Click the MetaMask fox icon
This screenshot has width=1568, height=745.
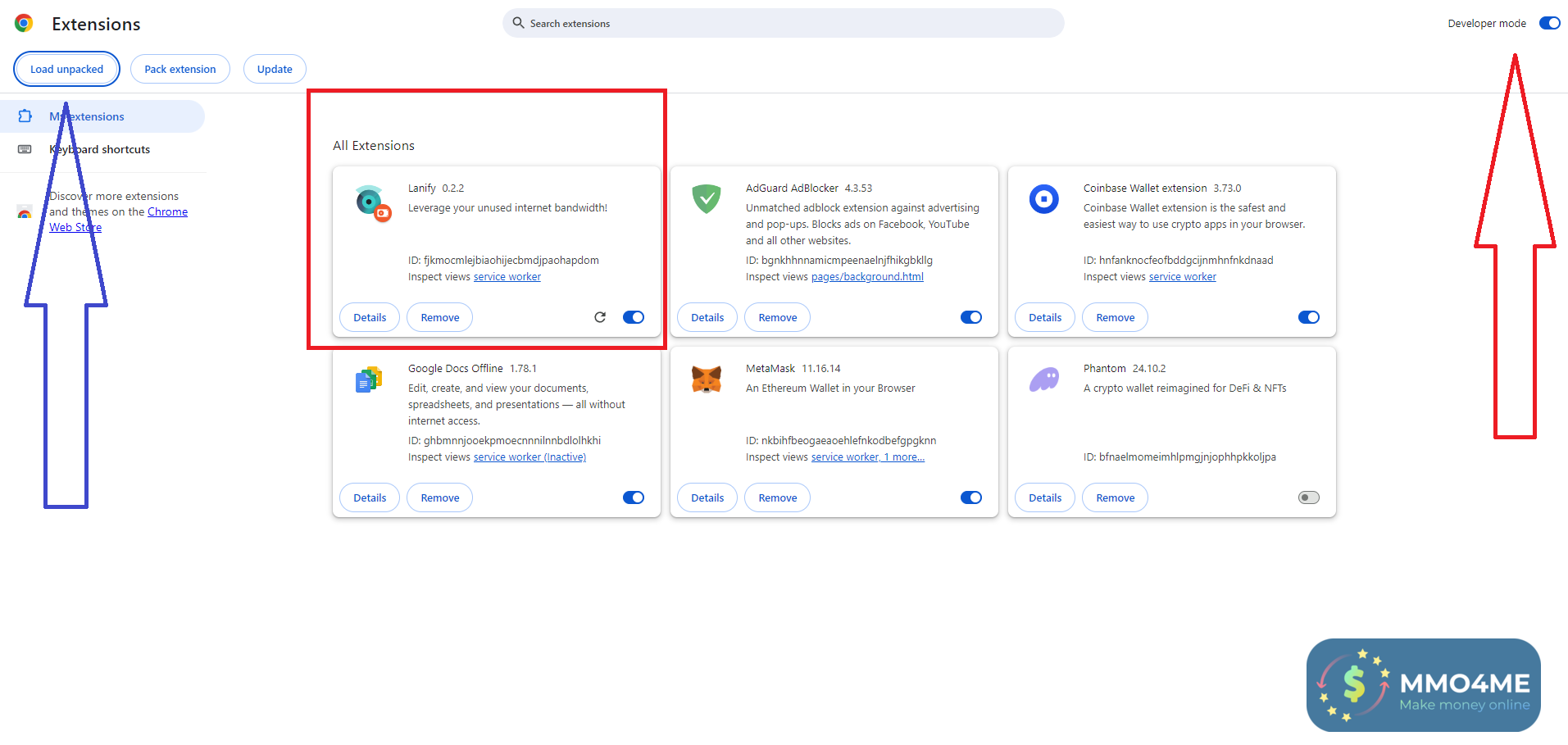point(706,379)
